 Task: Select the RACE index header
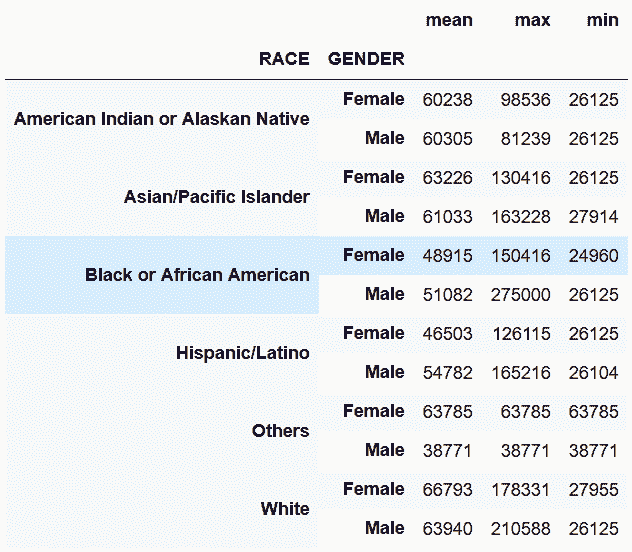(x=284, y=59)
